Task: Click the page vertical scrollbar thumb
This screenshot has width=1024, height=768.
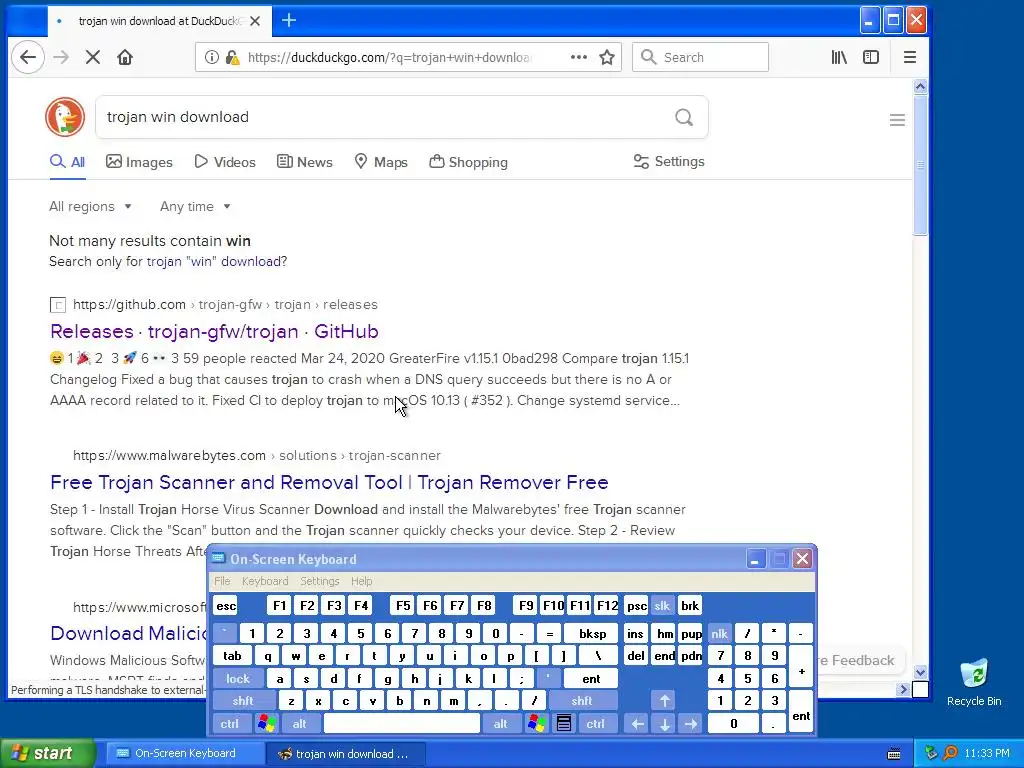Action: 920,165
